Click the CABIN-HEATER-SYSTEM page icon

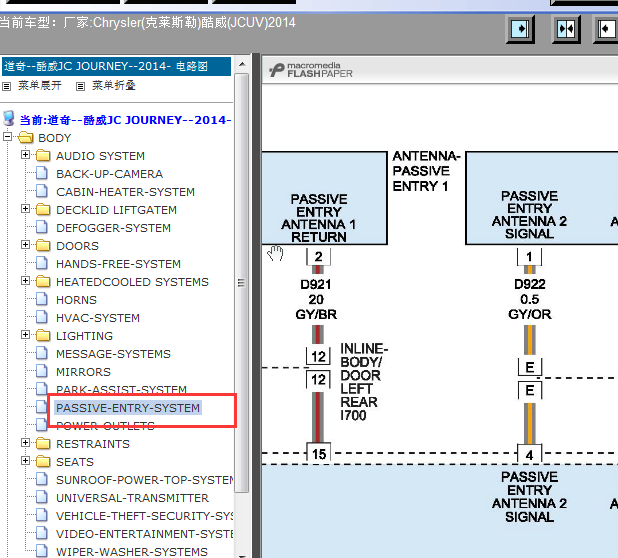42,192
